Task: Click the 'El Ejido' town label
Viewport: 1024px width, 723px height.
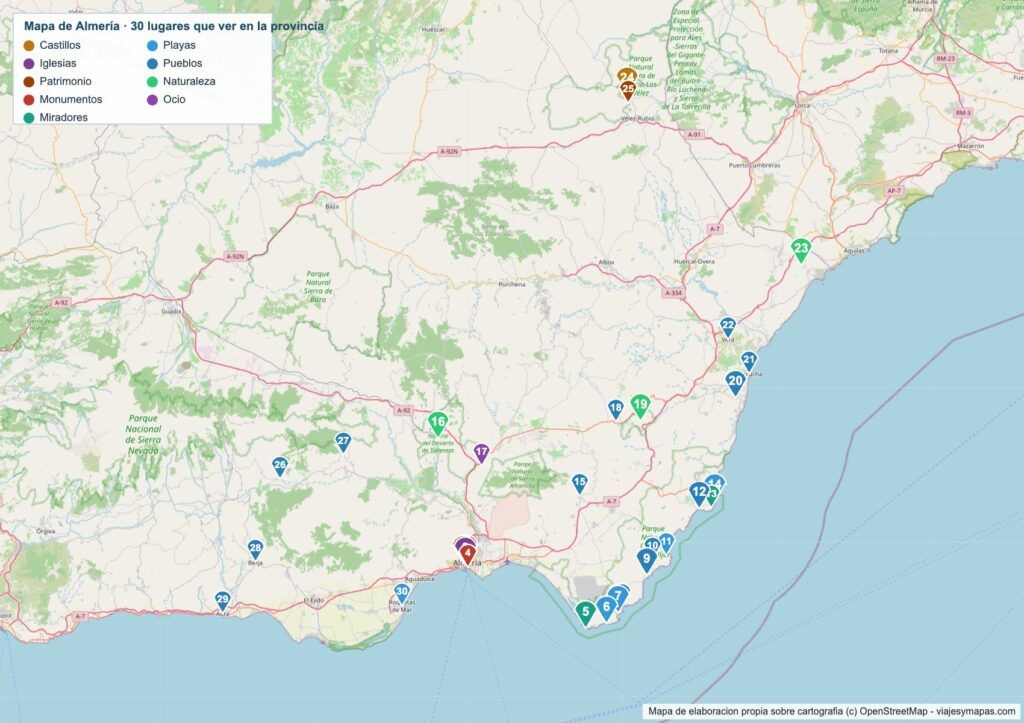Action: point(313,600)
